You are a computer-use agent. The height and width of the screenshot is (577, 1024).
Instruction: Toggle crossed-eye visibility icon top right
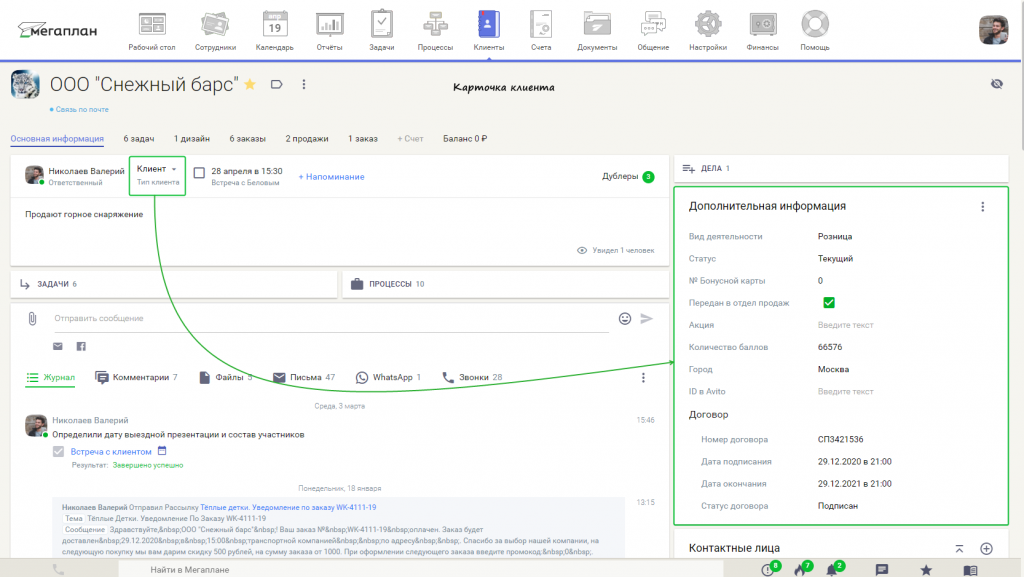997,84
